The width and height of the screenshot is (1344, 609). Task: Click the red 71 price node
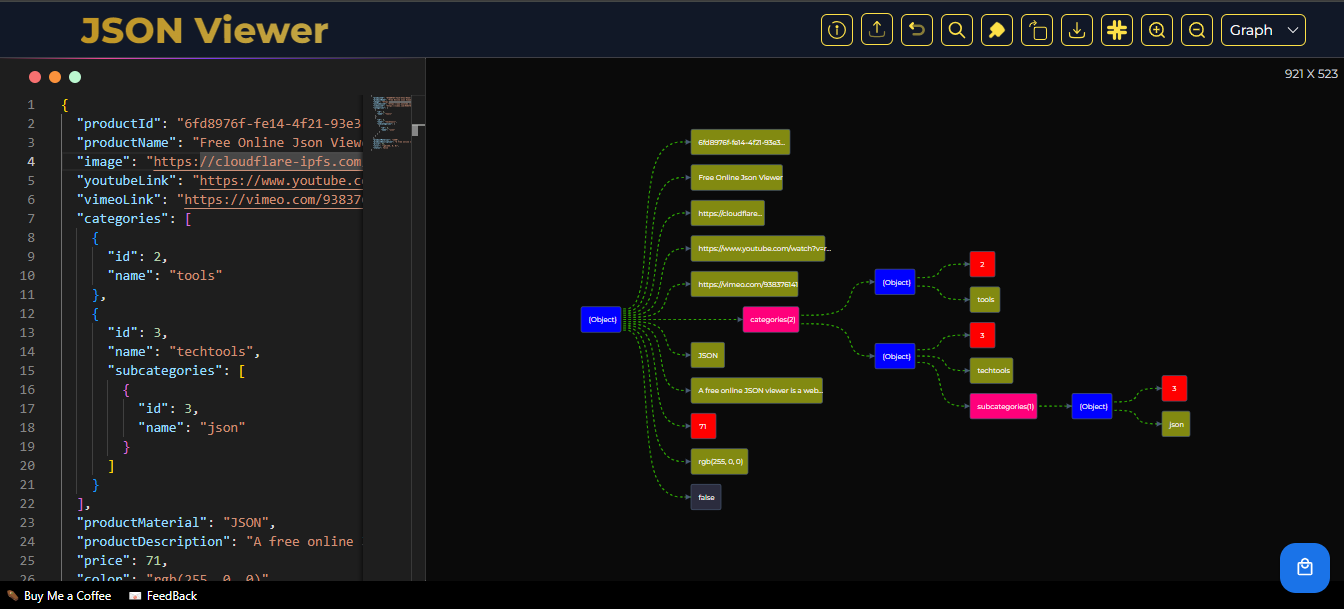coord(704,426)
